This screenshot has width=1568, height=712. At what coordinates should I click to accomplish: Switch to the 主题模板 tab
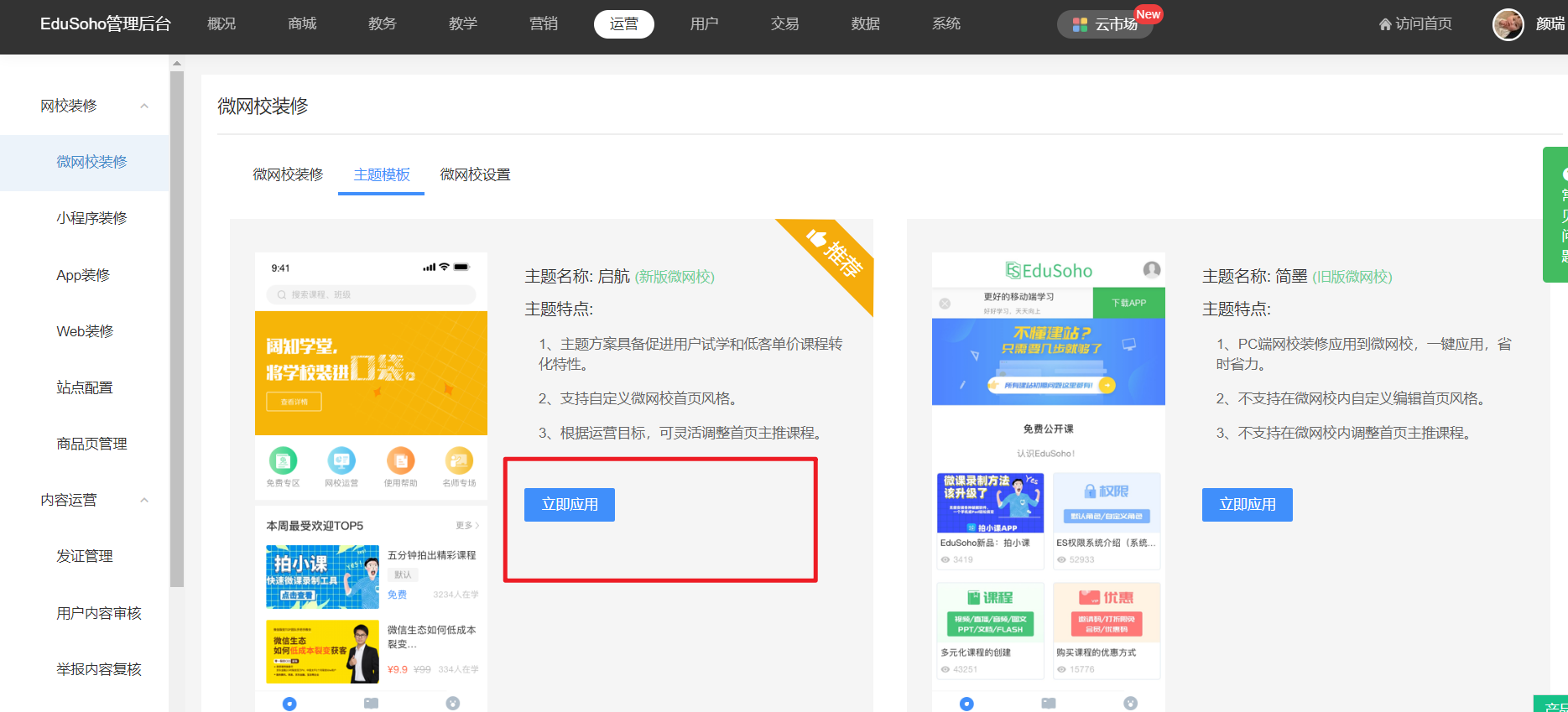pos(382,174)
